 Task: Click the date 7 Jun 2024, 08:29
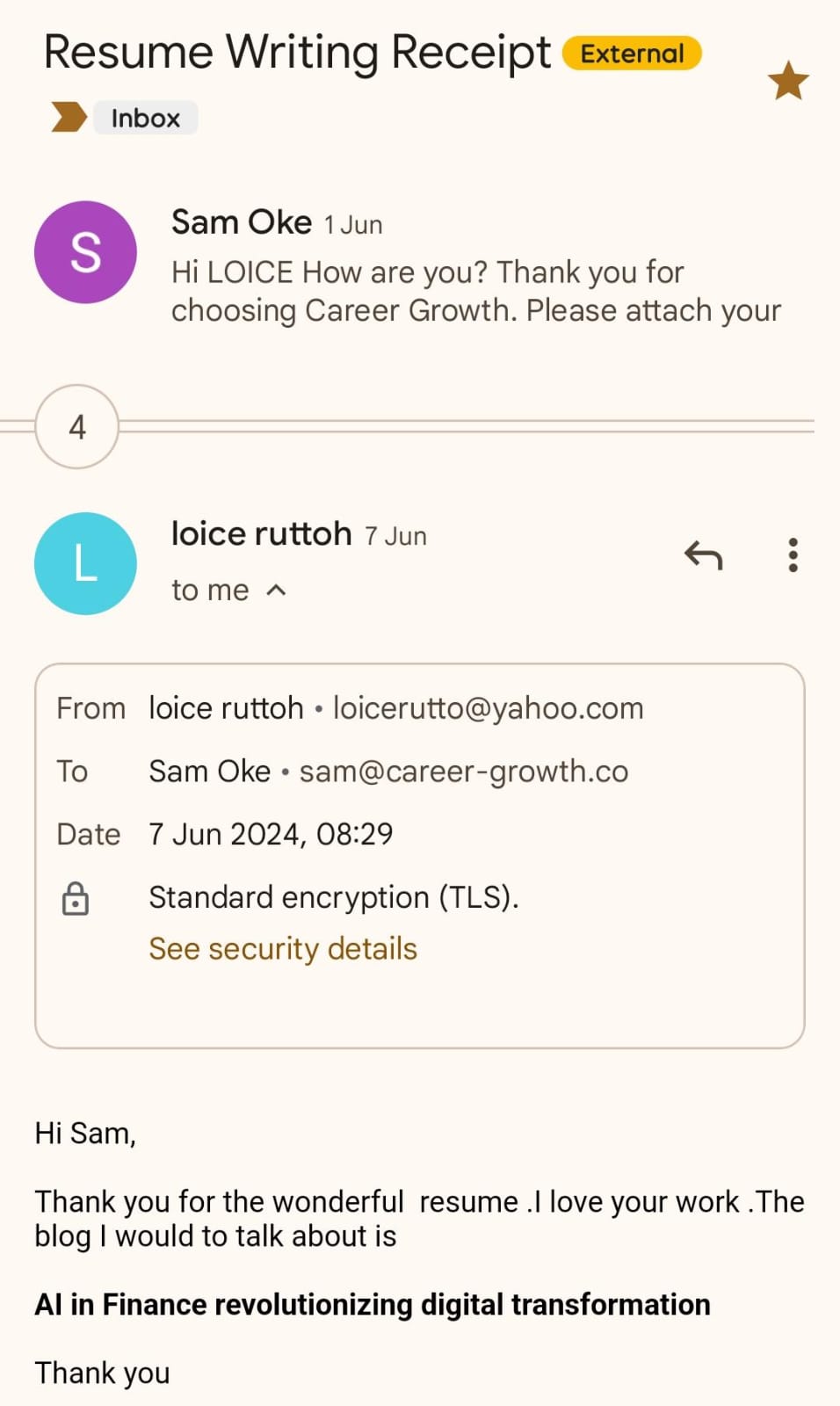pos(271,834)
